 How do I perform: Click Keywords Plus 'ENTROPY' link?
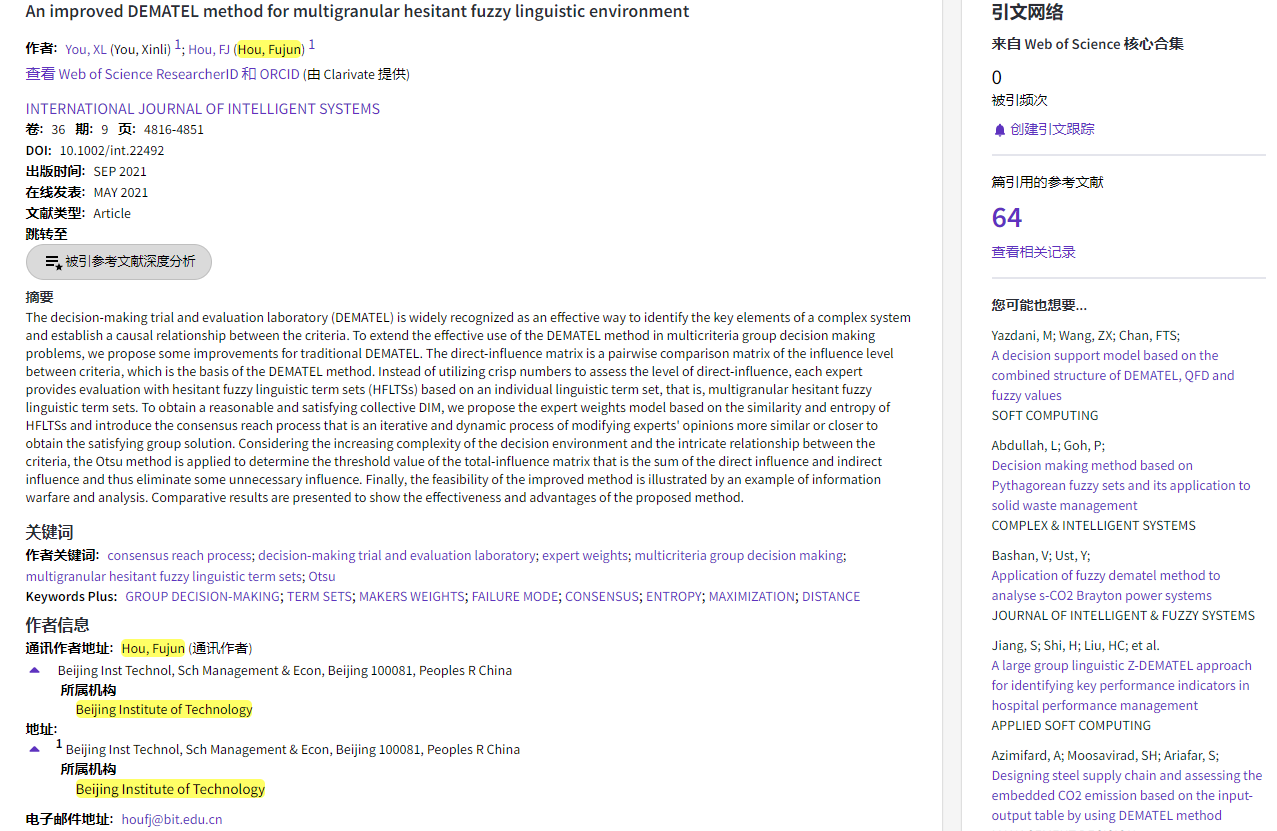673,596
